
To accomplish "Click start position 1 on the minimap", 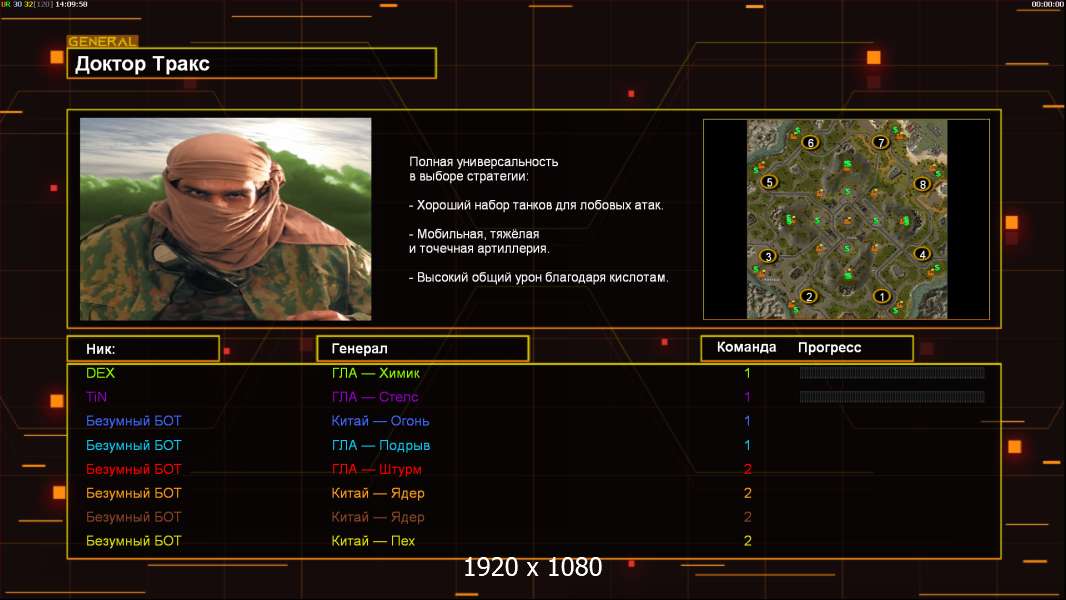I will (x=881, y=296).
